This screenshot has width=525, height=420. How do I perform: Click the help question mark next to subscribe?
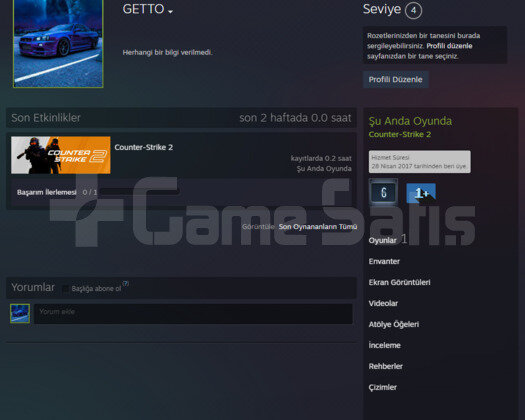(x=125, y=283)
